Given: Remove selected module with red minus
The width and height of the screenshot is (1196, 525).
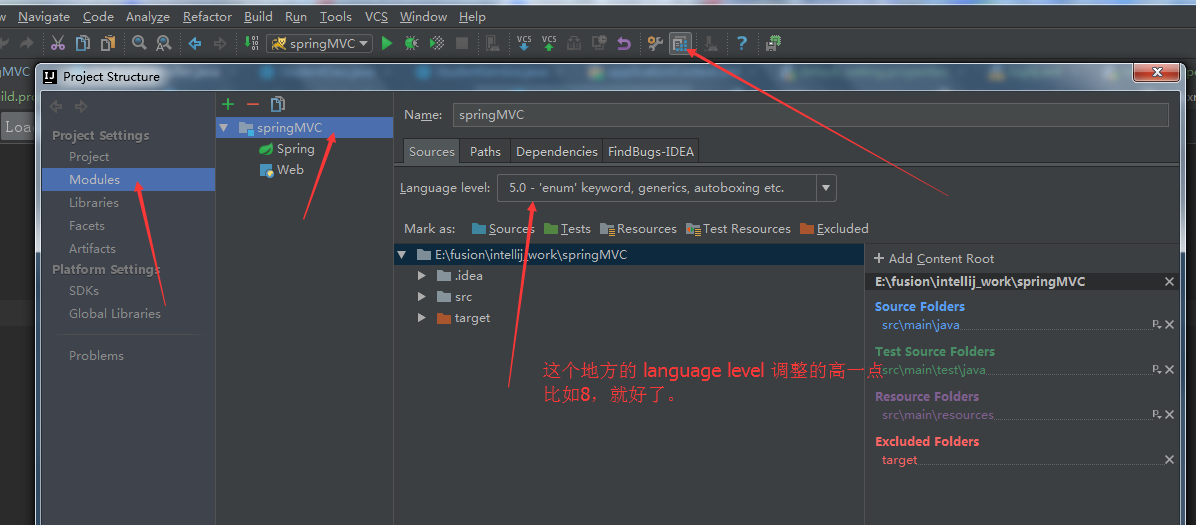Looking at the screenshot, I should [252, 104].
